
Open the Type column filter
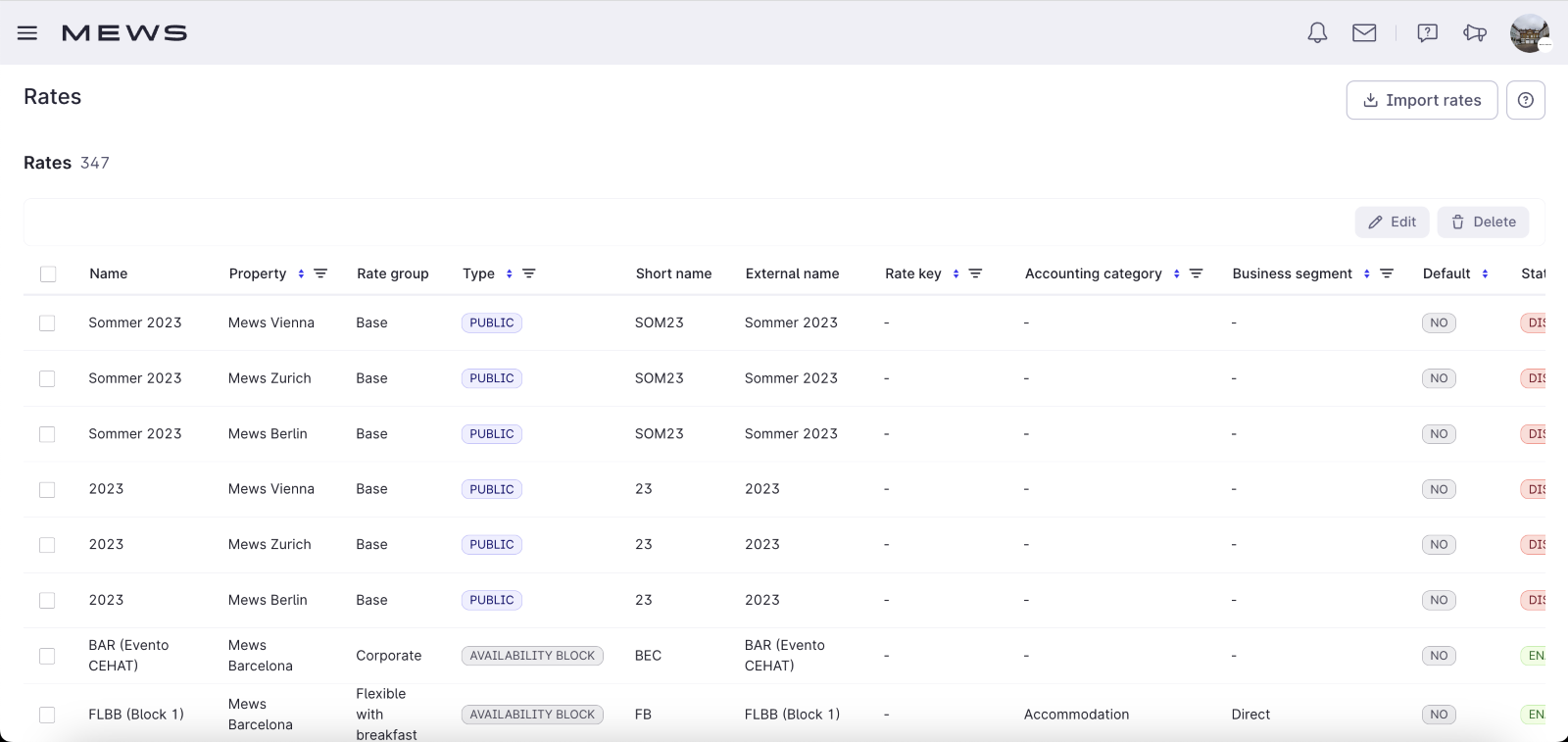tap(529, 274)
